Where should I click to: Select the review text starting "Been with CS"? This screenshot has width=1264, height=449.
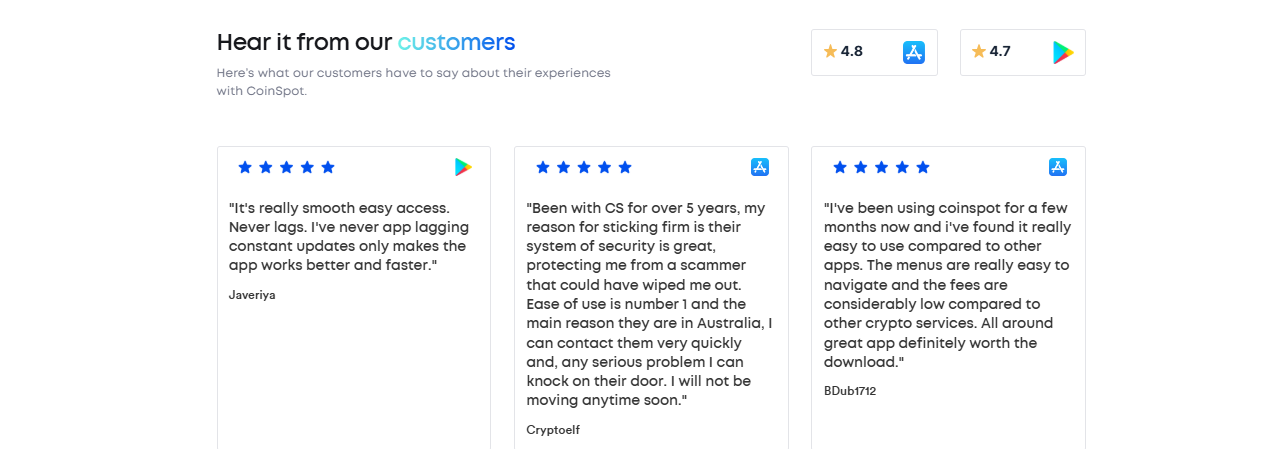(649, 304)
